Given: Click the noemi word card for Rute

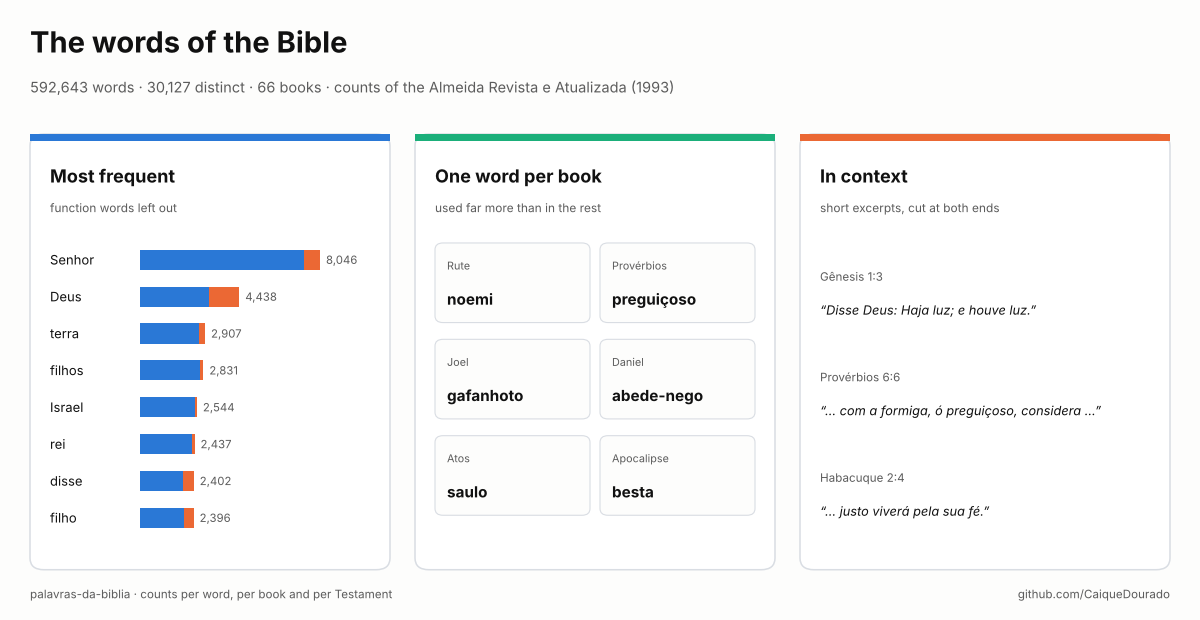Looking at the screenshot, I should coord(512,283).
